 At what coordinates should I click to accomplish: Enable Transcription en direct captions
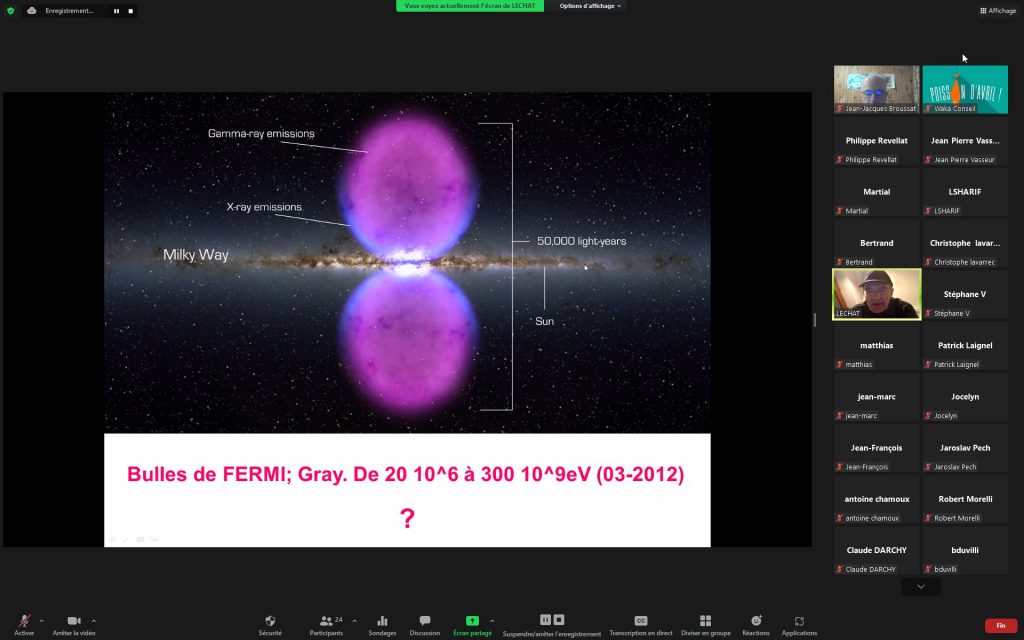(x=641, y=624)
